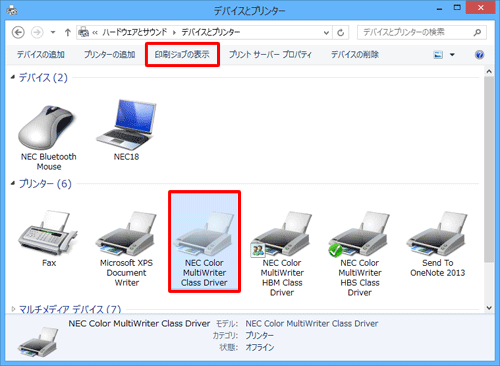Screen dimensions: 500x366
Task: Click the breadcrumb overflow chevron «
Action: (95, 33)
